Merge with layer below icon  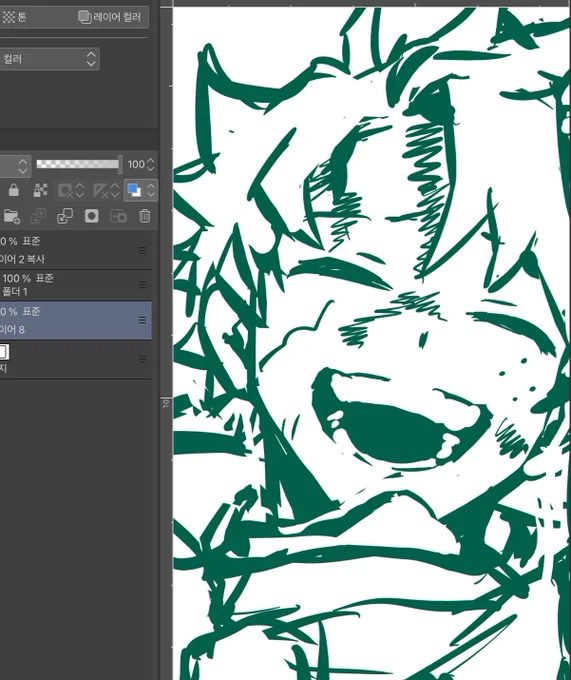click(x=65, y=216)
